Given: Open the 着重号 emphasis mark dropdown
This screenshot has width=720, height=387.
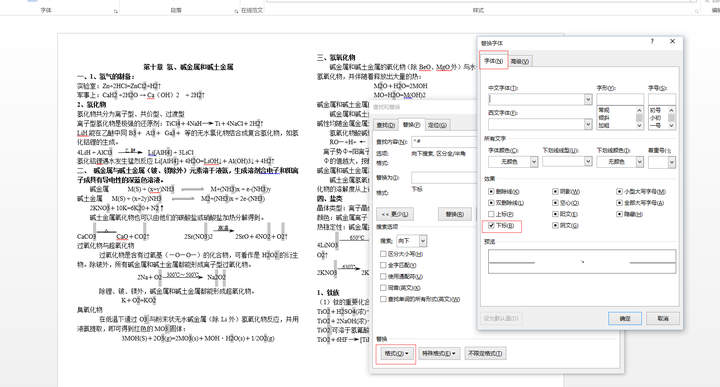Looking at the screenshot, I should pyautogui.click(x=672, y=162).
